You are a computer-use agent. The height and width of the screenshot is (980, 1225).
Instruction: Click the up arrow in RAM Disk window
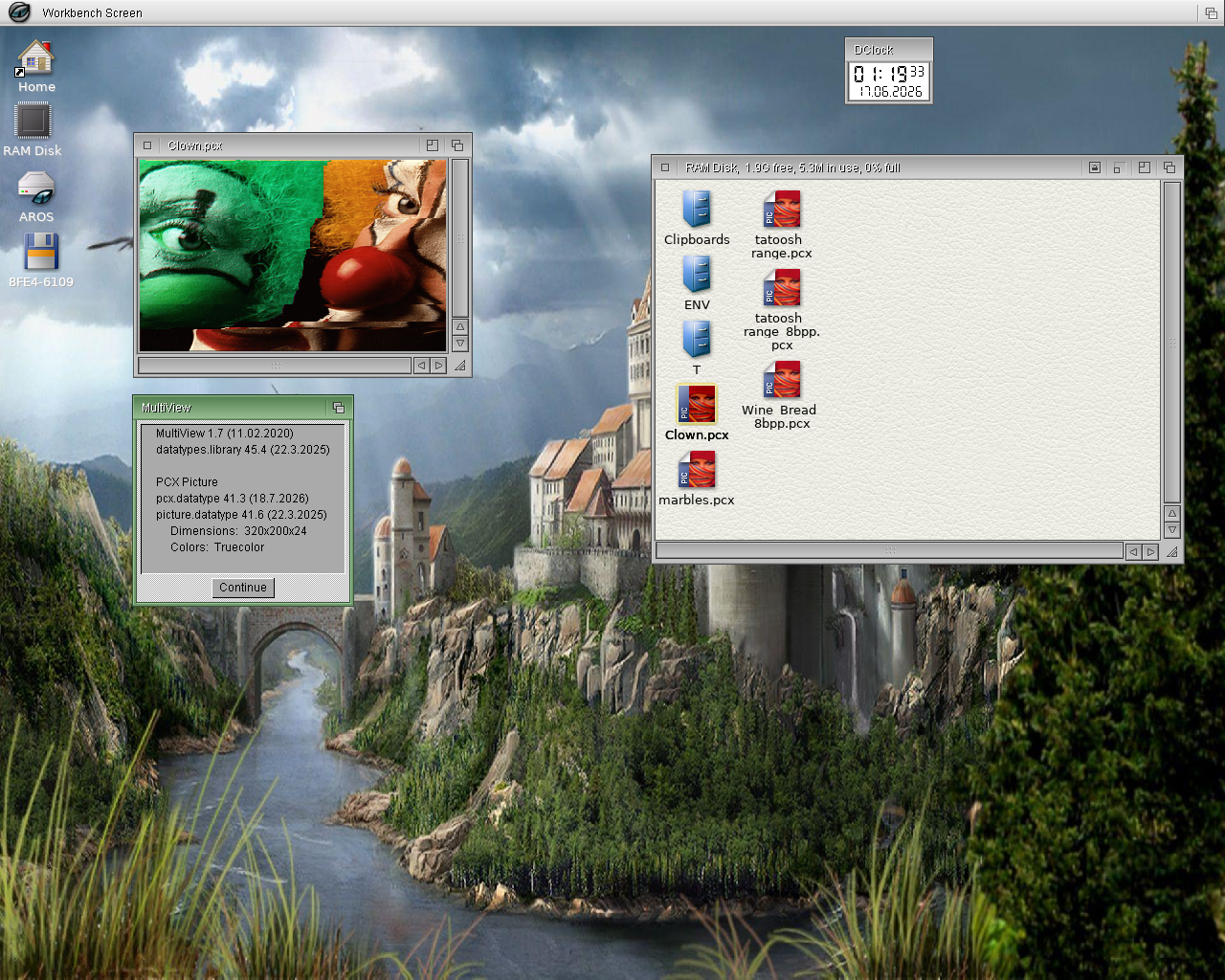coord(1172,513)
